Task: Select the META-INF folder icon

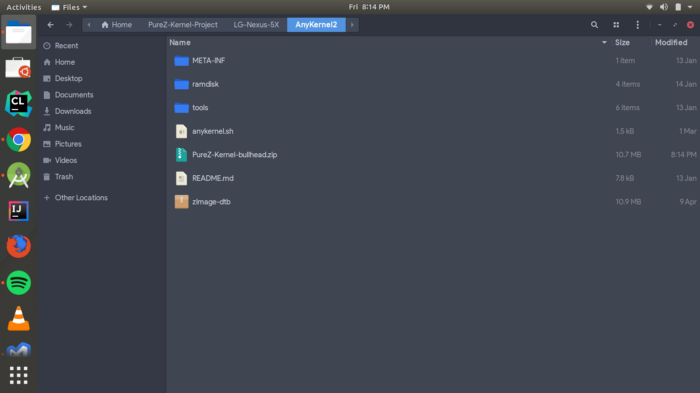Action: click(x=181, y=61)
